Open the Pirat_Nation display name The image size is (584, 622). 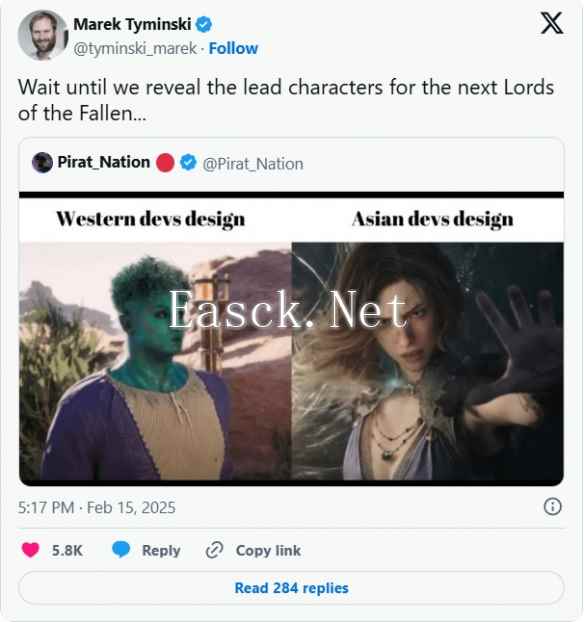tap(104, 162)
